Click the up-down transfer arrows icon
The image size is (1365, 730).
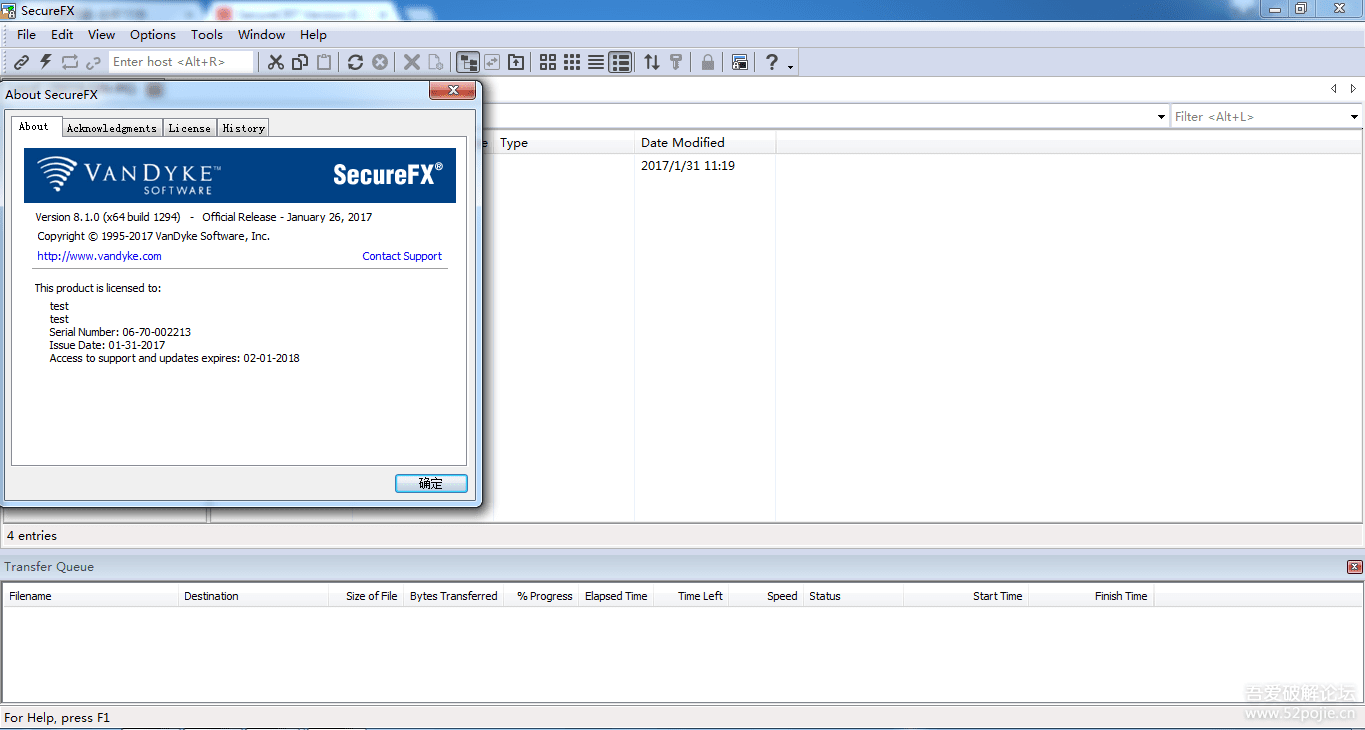[x=652, y=62]
